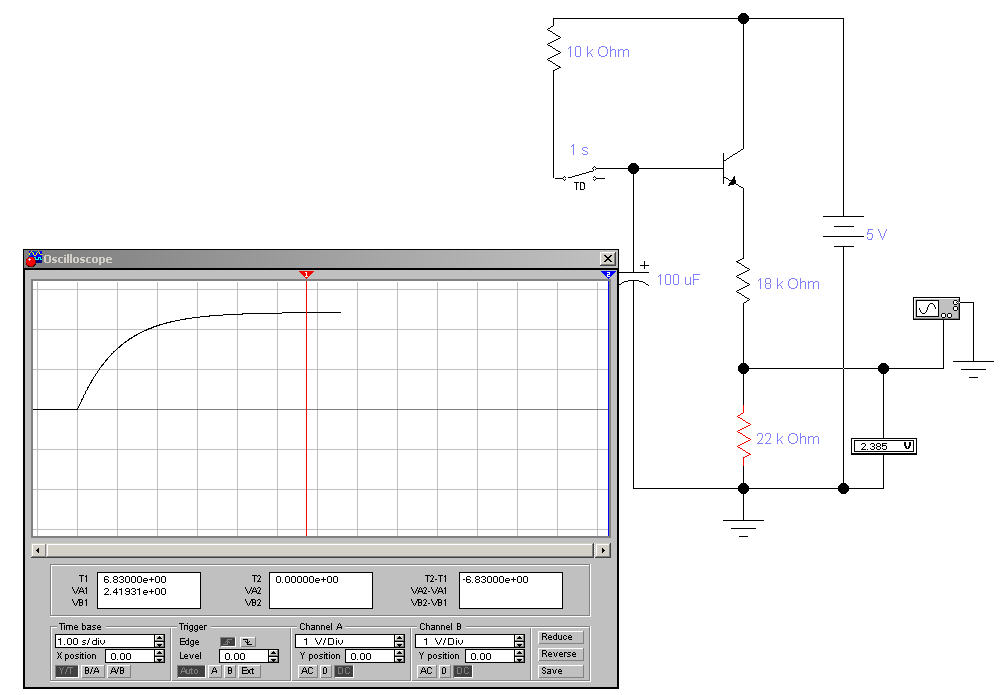The image size is (1001, 695).
Task: Click the T1 readout box
Action: pyautogui.click(x=148, y=590)
